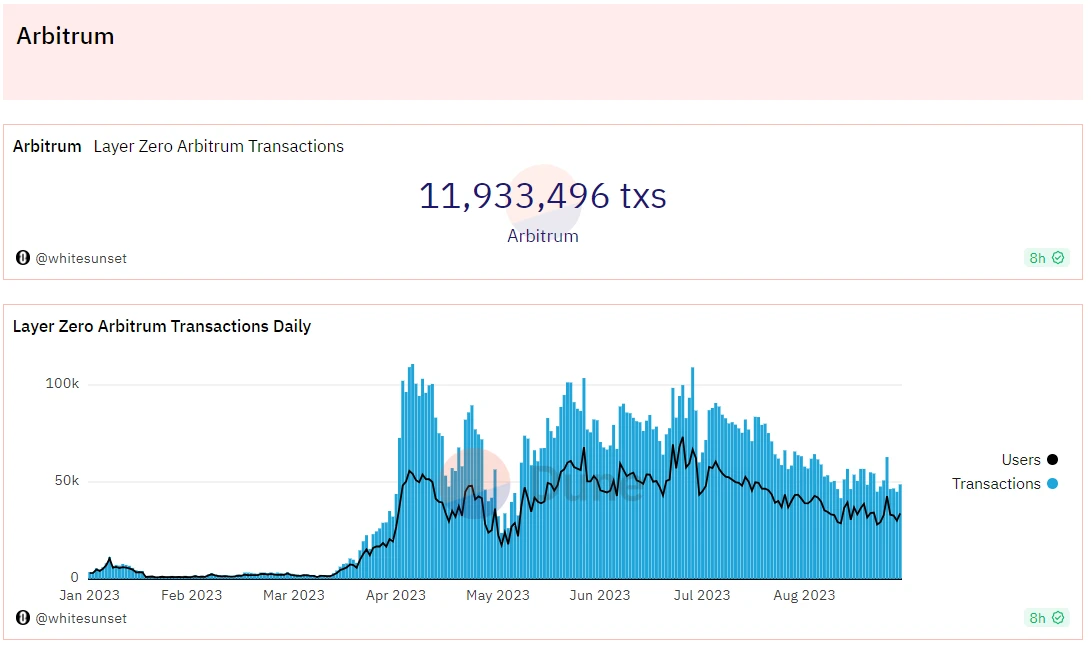Click the 8h refresh badge in the counter panel
The image size is (1091, 648).
[x=1046, y=258]
